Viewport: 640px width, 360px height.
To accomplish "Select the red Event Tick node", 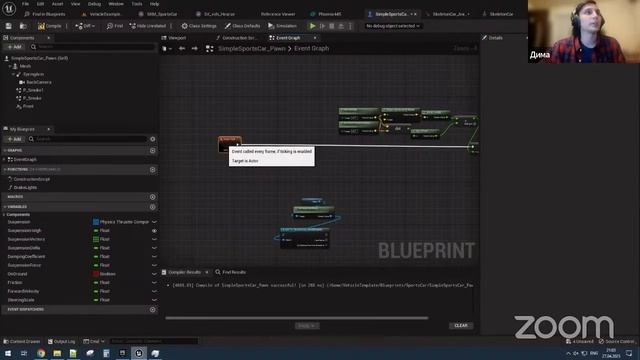I will coord(230,144).
